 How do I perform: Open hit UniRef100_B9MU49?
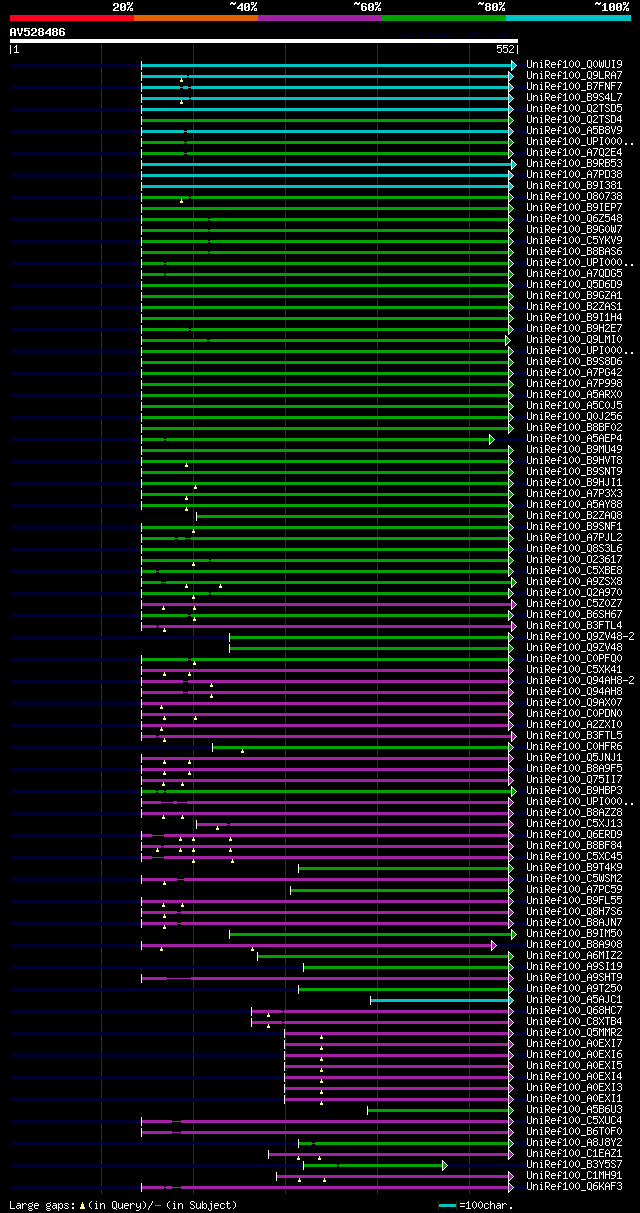(575, 450)
